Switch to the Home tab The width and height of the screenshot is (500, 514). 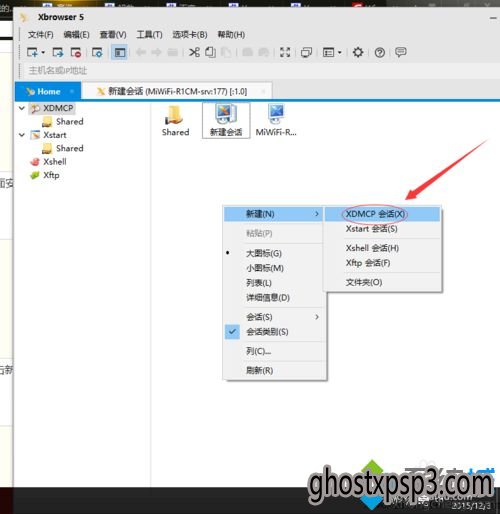tap(48, 91)
